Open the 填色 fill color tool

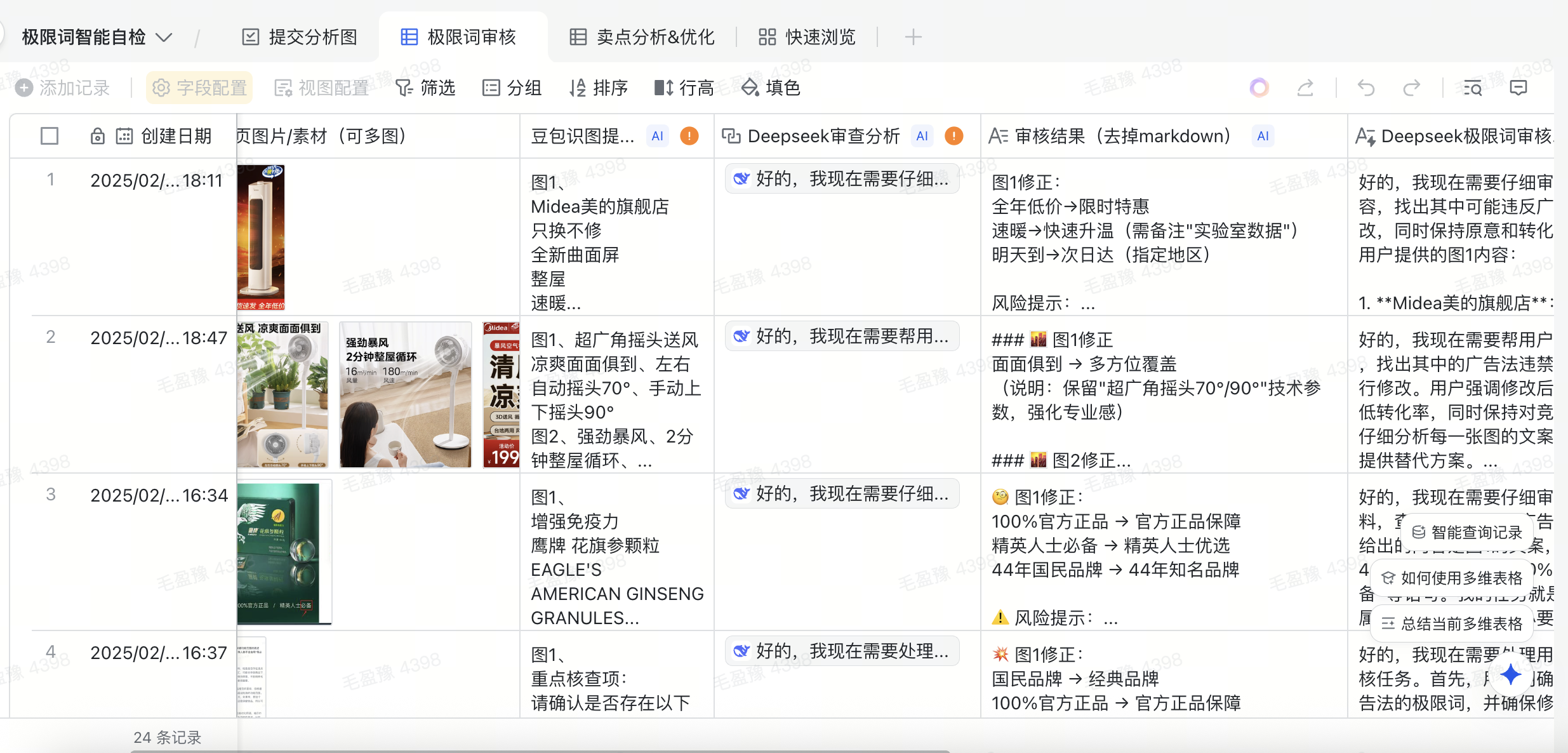pyautogui.click(x=771, y=88)
